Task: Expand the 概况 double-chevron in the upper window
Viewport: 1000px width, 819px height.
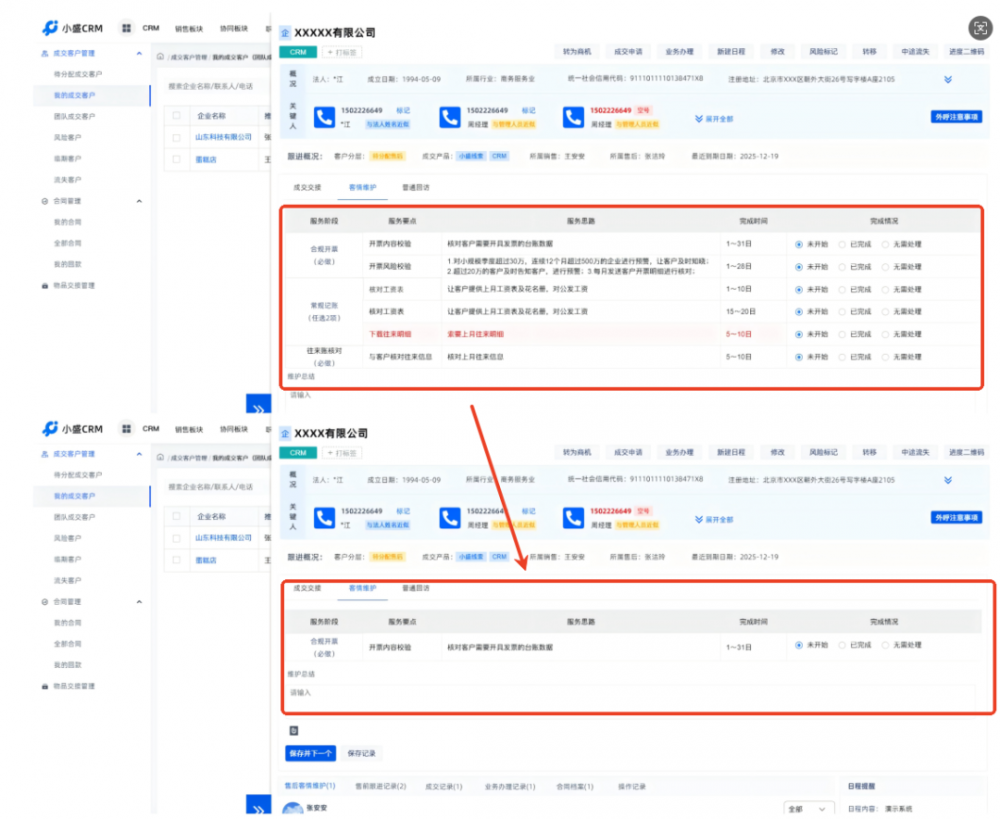Action: (x=947, y=78)
